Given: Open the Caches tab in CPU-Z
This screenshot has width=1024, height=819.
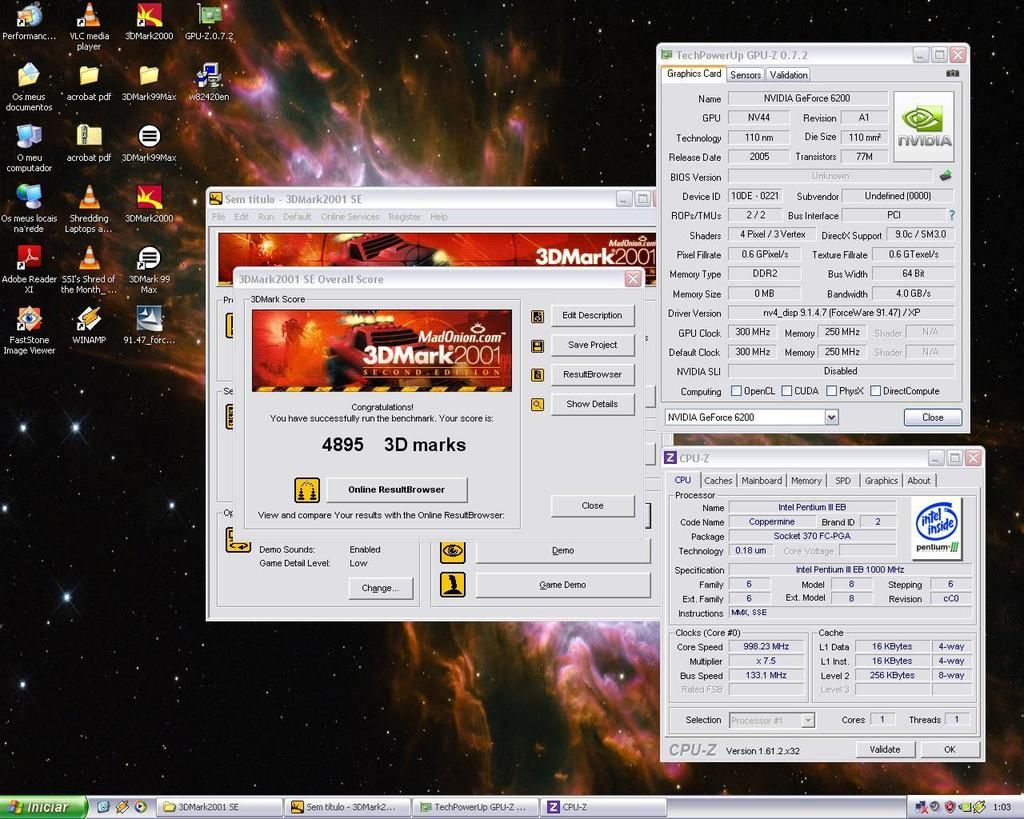Looking at the screenshot, I should point(718,480).
